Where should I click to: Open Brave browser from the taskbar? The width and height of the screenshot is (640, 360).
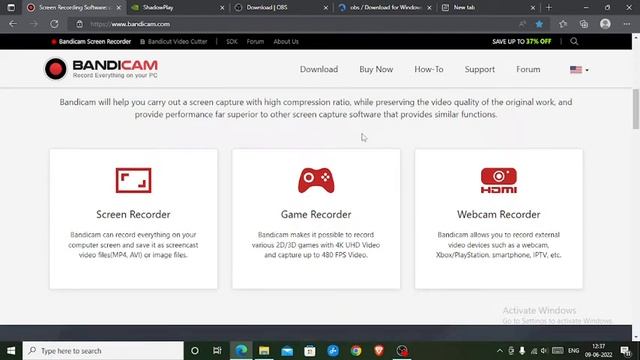click(379, 351)
